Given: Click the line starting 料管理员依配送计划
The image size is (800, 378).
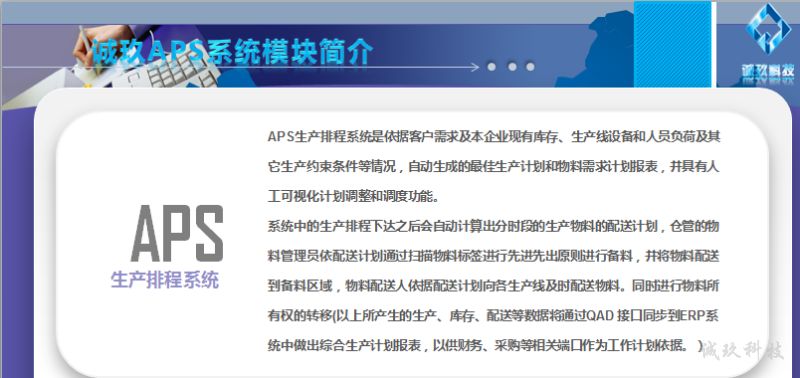Looking at the screenshot, I should coord(493,256).
